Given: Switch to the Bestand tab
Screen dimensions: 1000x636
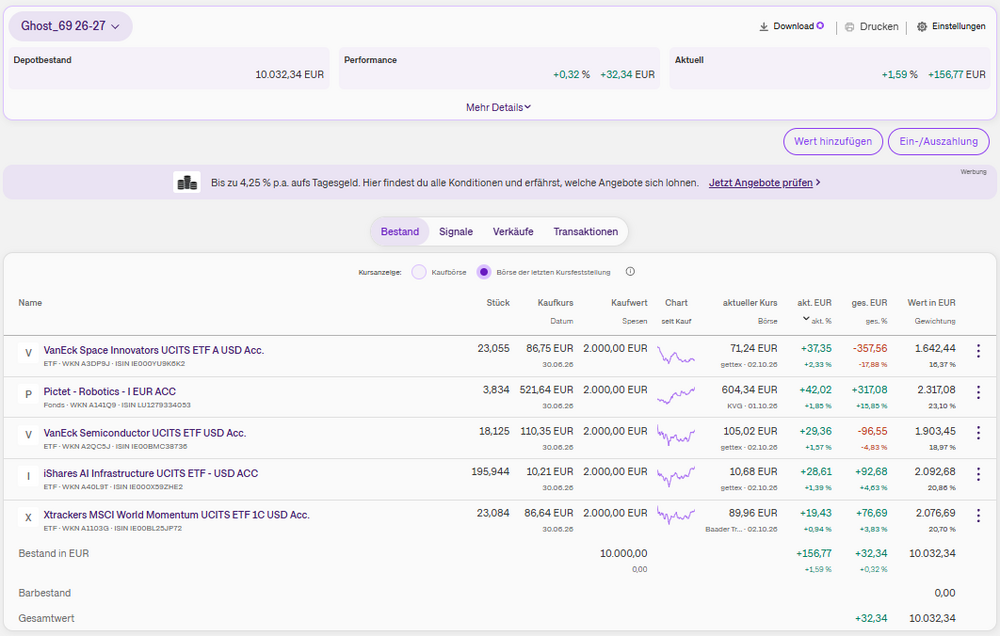Looking at the screenshot, I should coord(400,232).
